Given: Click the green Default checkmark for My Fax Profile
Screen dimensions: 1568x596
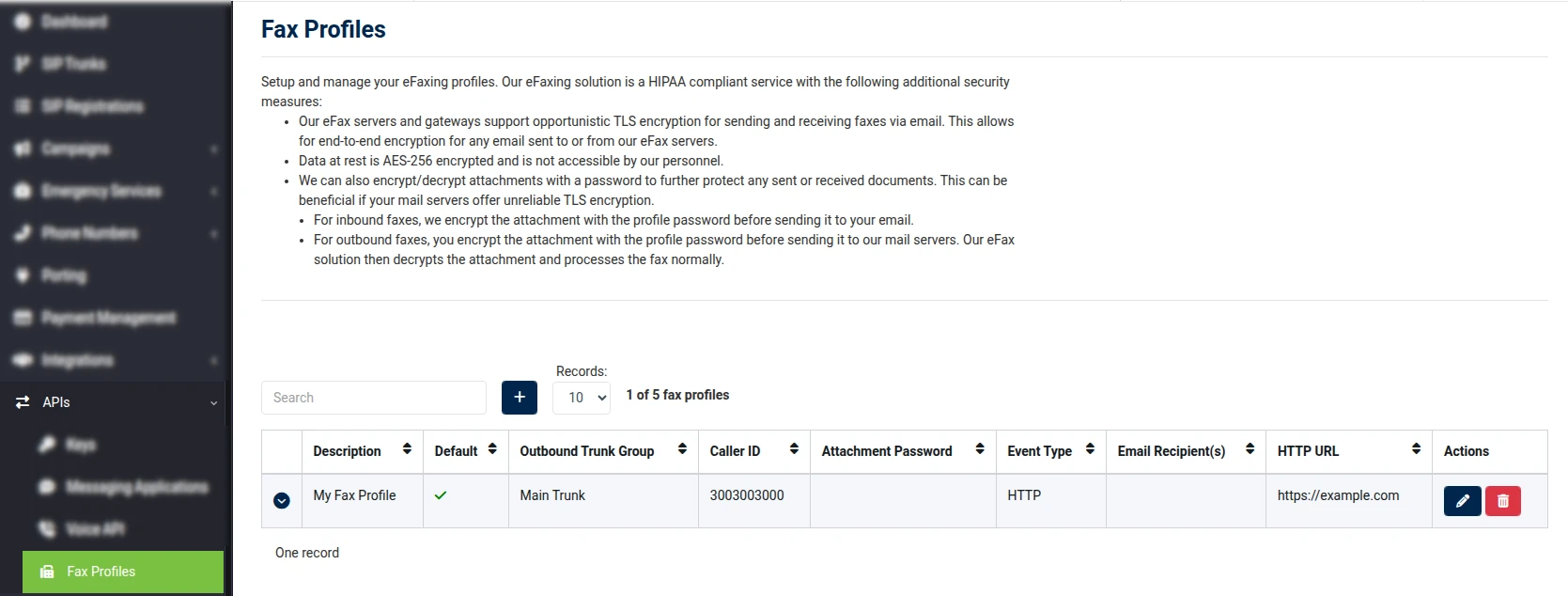Looking at the screenshot, I should point(441,495).
